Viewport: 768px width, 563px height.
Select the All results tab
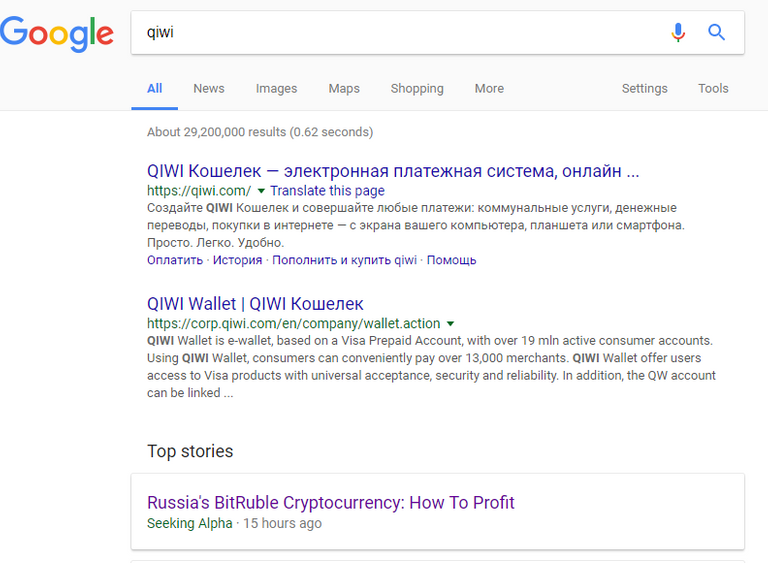point(154,88)
